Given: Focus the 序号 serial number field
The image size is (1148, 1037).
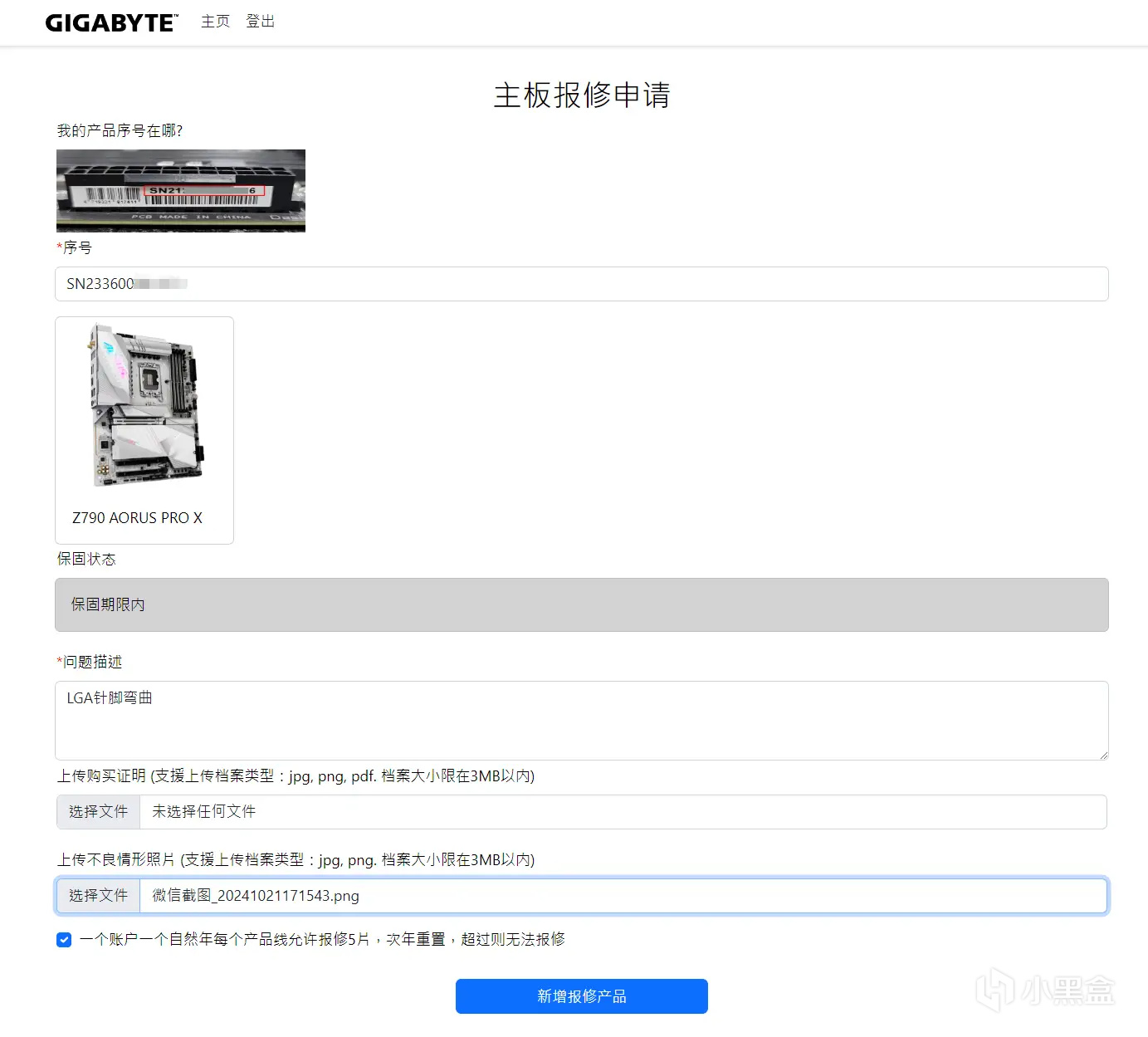Looking at the screenshot, I should [x=581, y=284].
